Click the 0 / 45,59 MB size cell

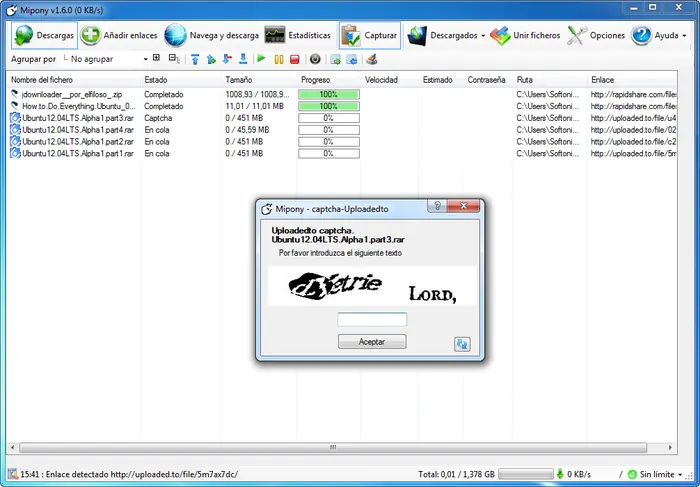tap(247, 130)
